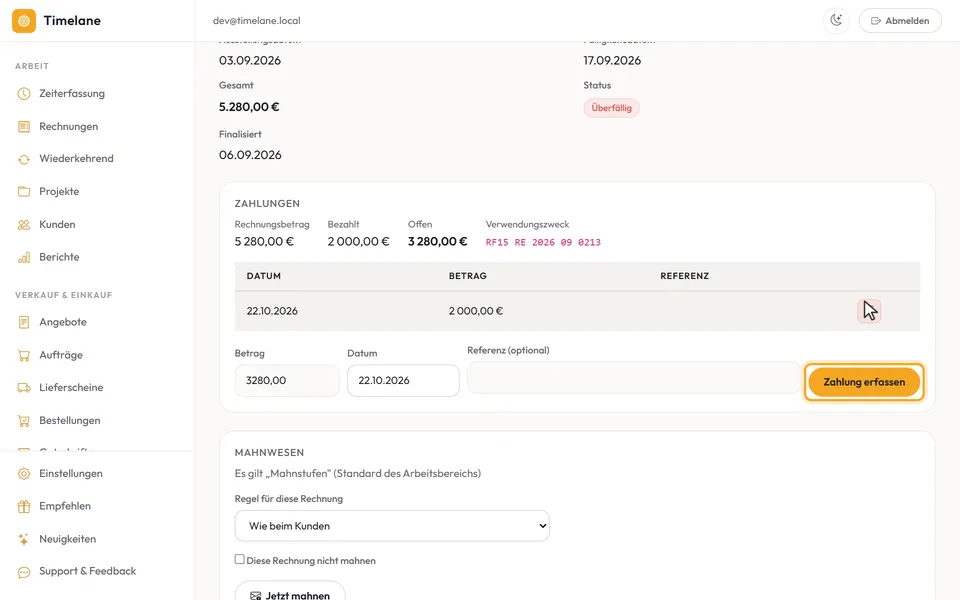The height and width of the screenshot is (600, 960).
Task: Delete the 22.10.2026 payment row
Action: point(869,311)
